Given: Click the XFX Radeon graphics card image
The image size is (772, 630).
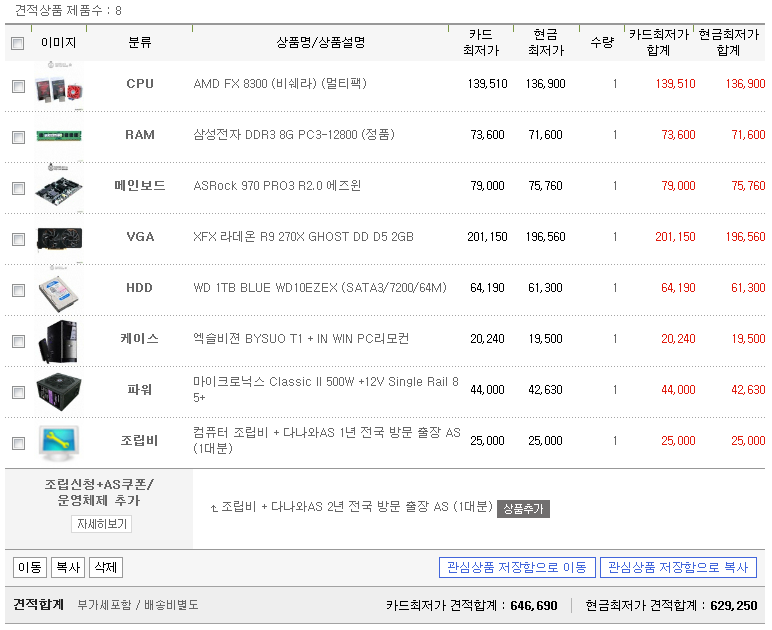Looking at the screenshot, I should 58,237.
